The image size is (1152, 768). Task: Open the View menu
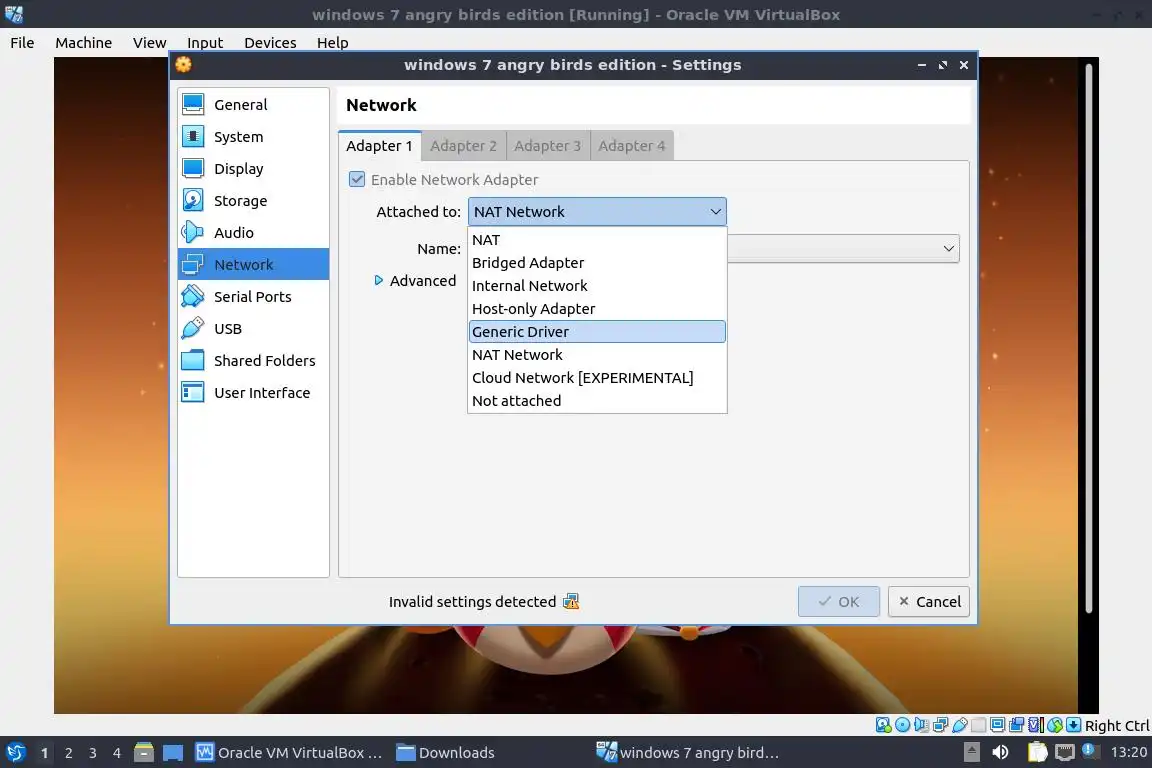pyautogui.click(x=149, y=43)
